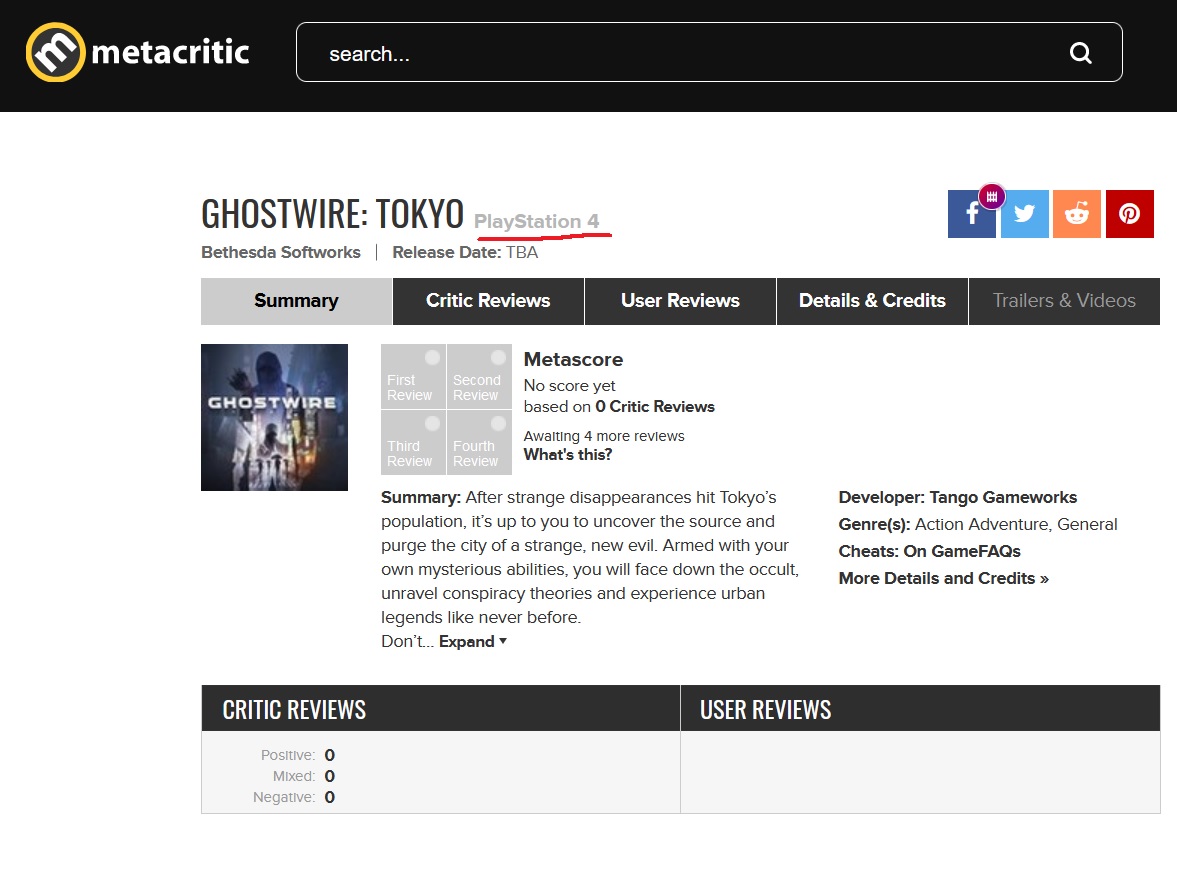Click the Negative reviews count

tap(330, 797)
